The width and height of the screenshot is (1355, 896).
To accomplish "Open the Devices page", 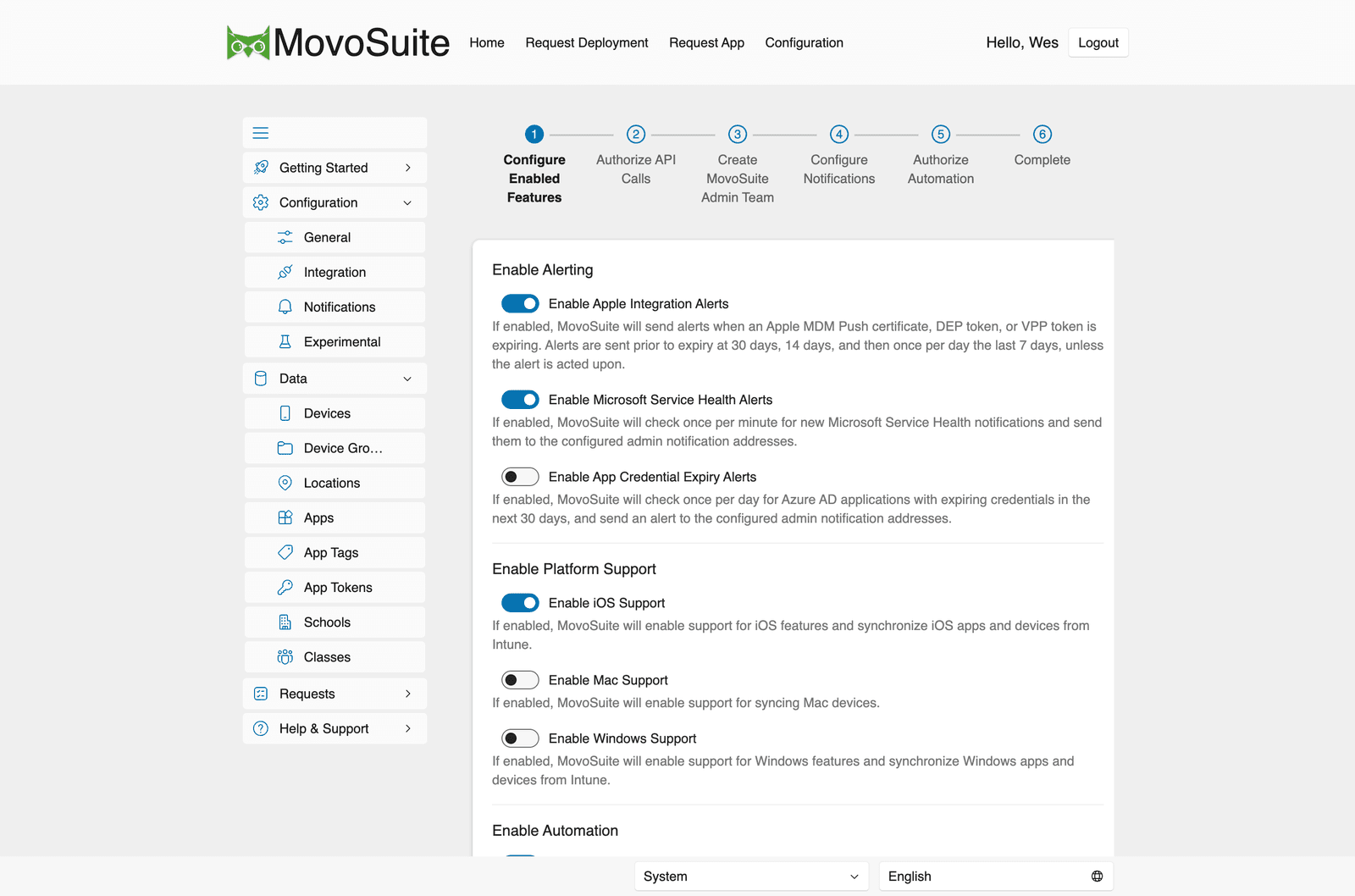I will point(335,413).
